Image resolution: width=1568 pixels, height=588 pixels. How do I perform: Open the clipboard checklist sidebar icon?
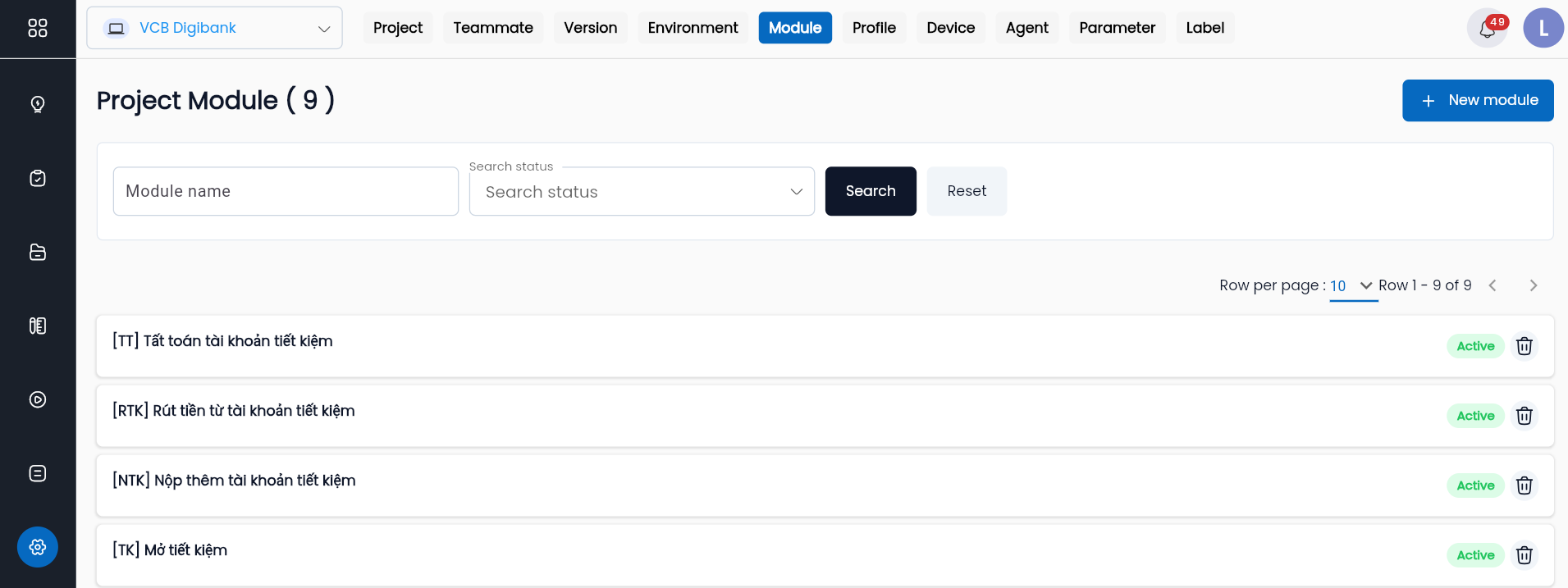(x=38, y=178)
